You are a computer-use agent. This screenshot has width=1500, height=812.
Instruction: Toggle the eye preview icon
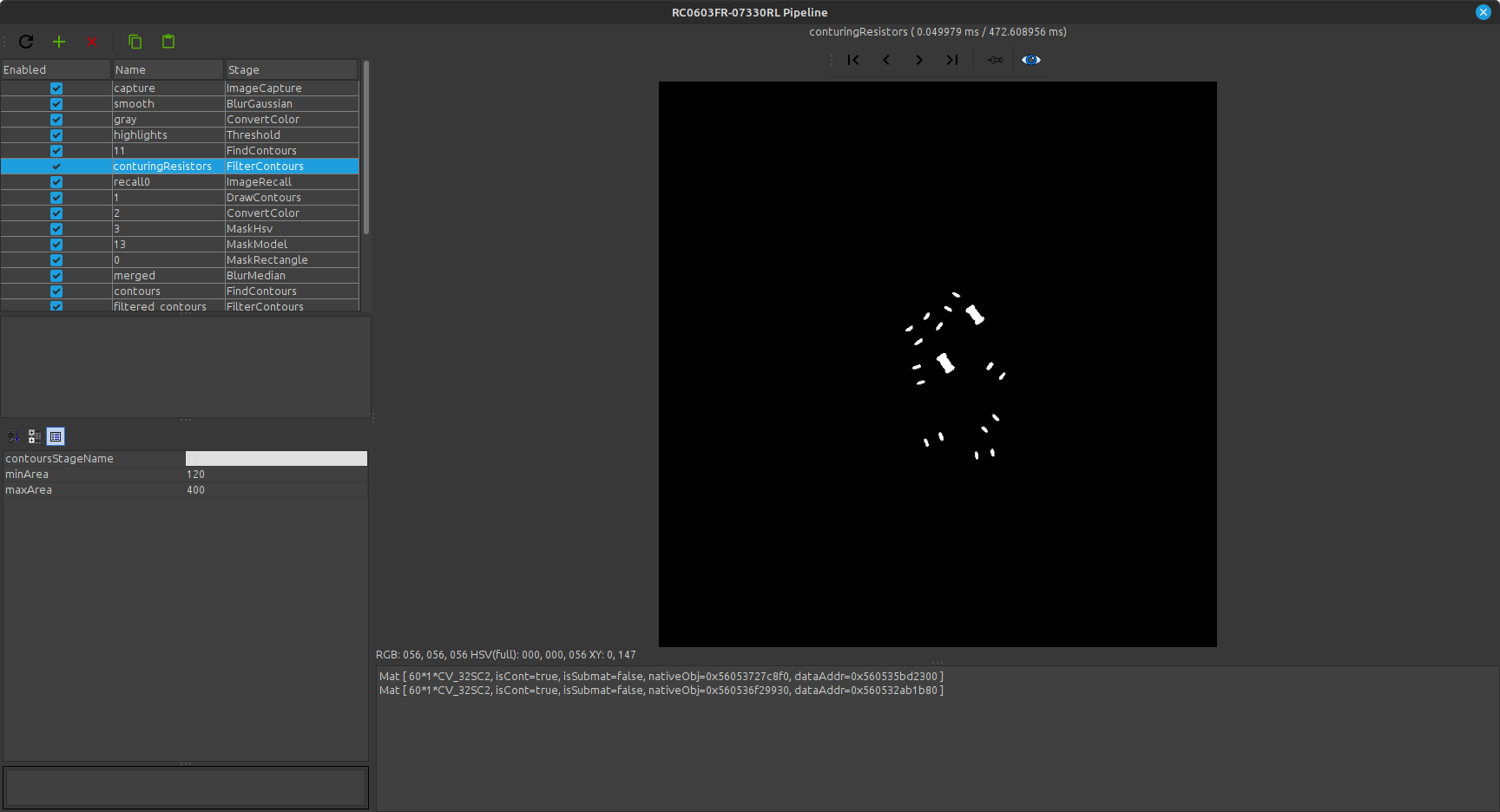[x=1031, y=60]
